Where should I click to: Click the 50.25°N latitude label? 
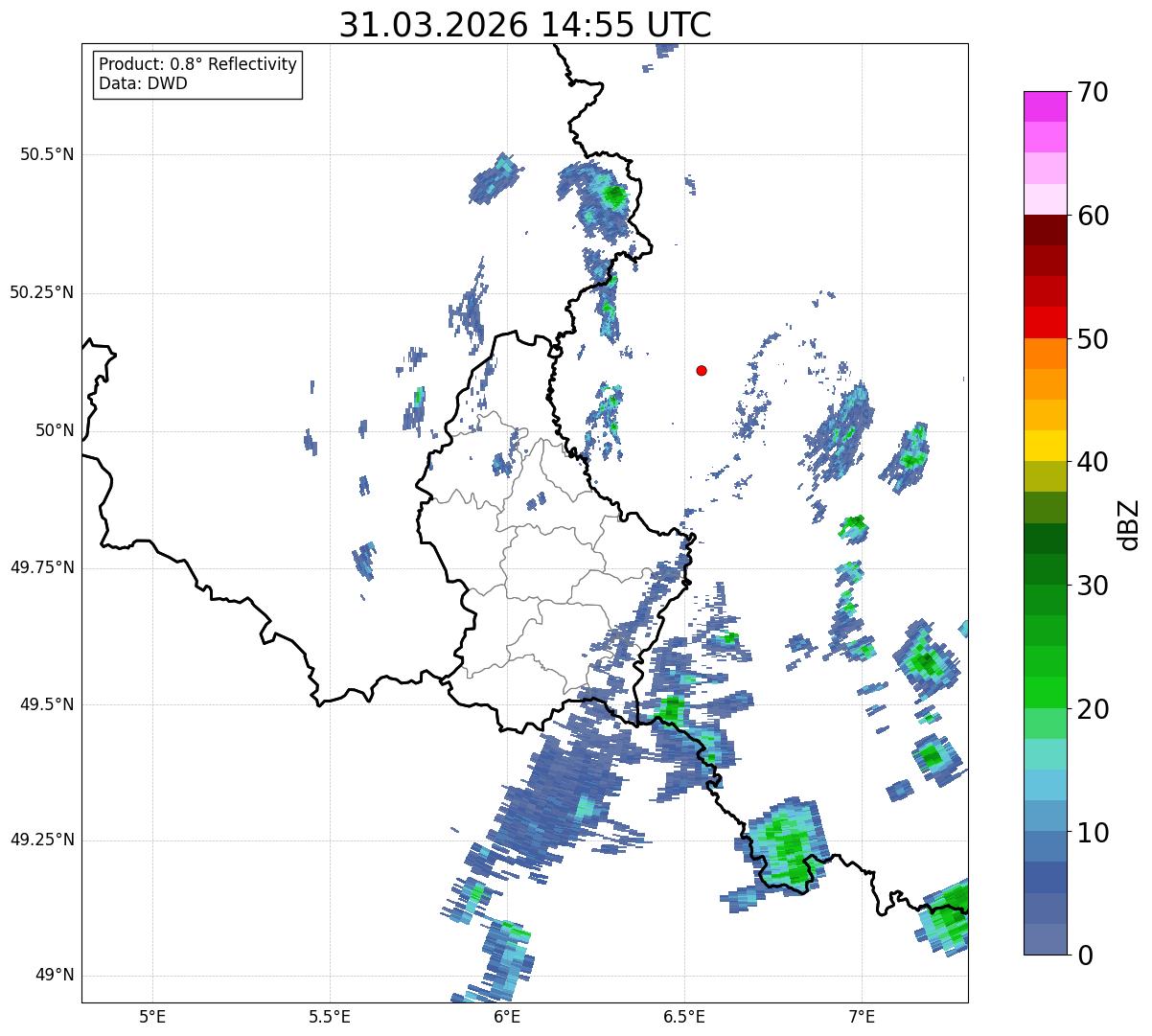[x=41, y=292]
